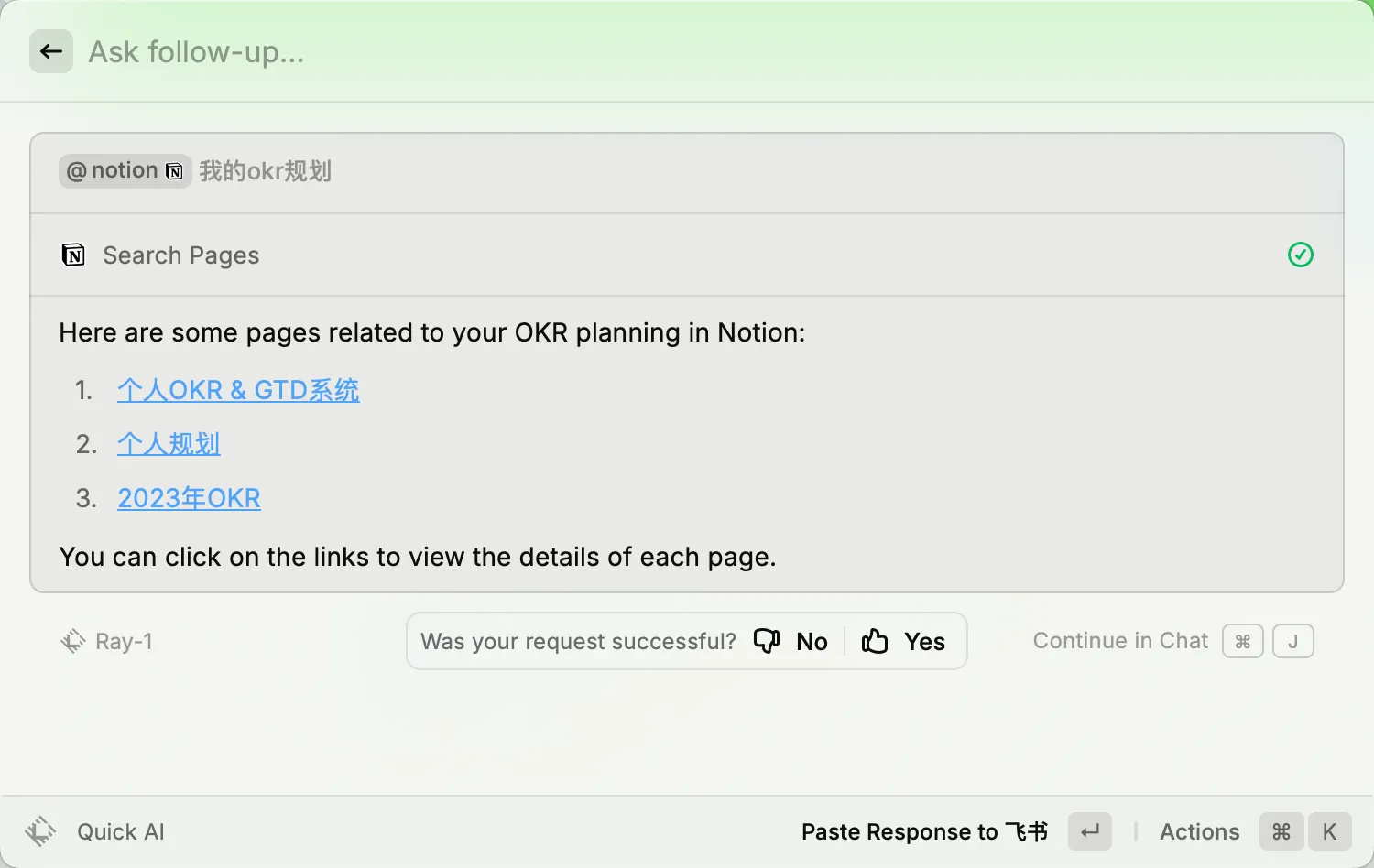Click the Notion icon beside Search Pages
The height and width of the screenshot is (868, 1374).
73,255
